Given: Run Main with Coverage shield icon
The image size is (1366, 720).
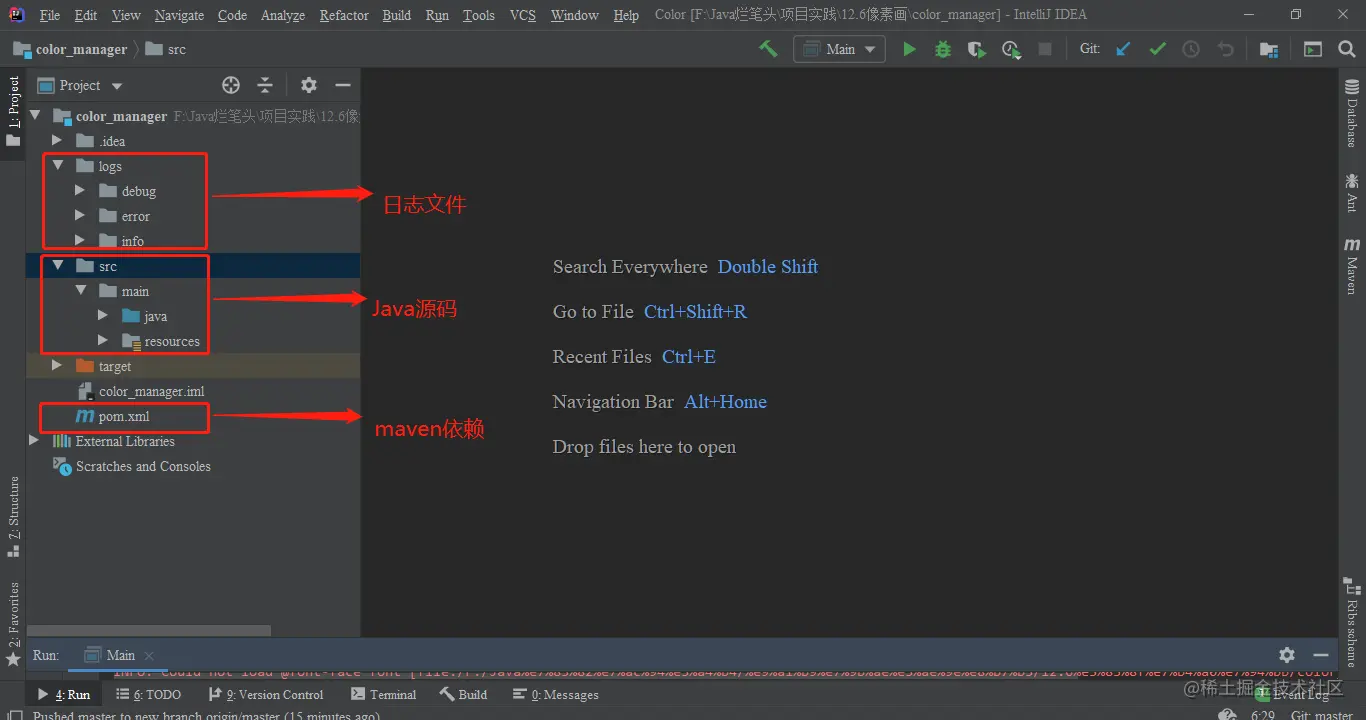Looking at the screenshot, I should pos(976,49).
